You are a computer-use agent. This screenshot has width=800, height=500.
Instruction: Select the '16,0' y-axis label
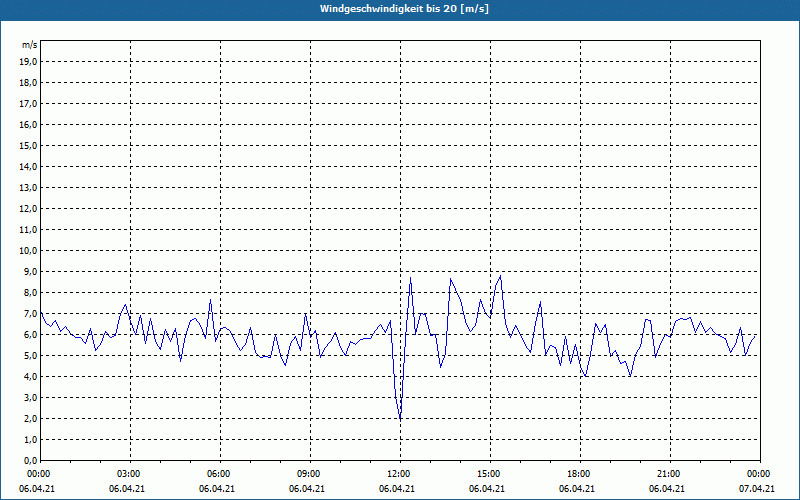(28, 124)
